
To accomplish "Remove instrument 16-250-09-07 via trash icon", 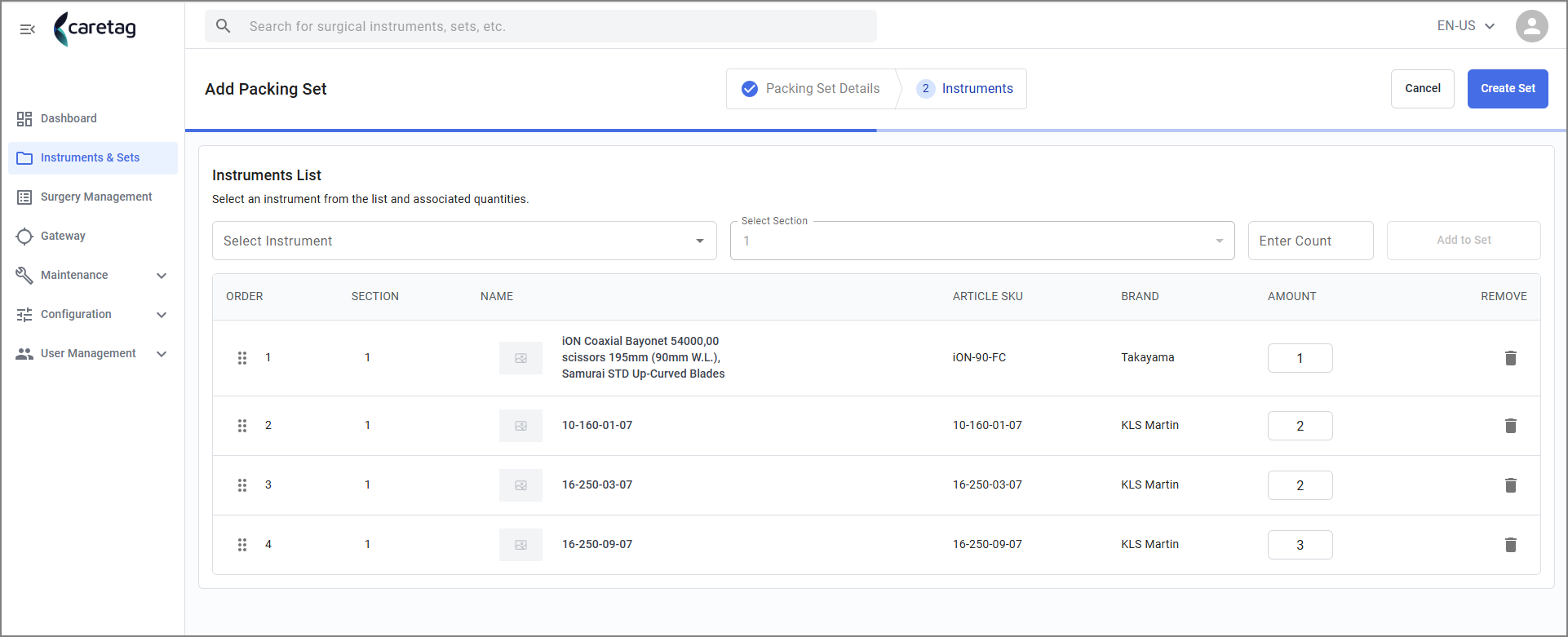I will pyautogui.click(x=1510, y=545).
